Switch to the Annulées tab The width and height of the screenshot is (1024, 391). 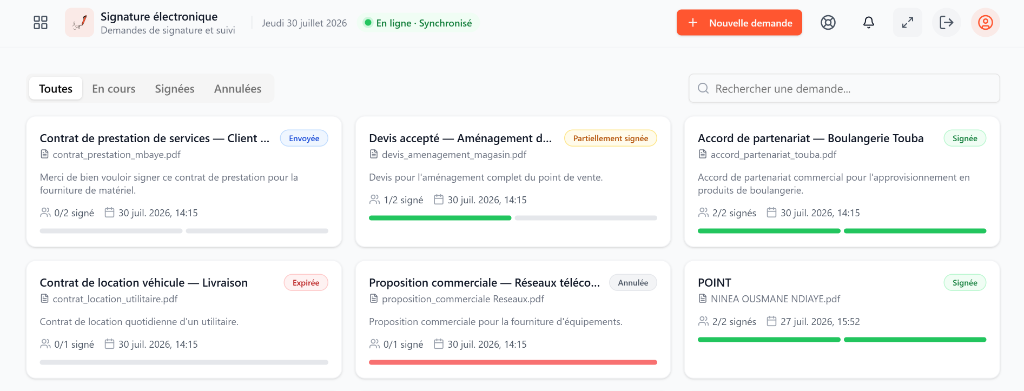click(238, 89)
